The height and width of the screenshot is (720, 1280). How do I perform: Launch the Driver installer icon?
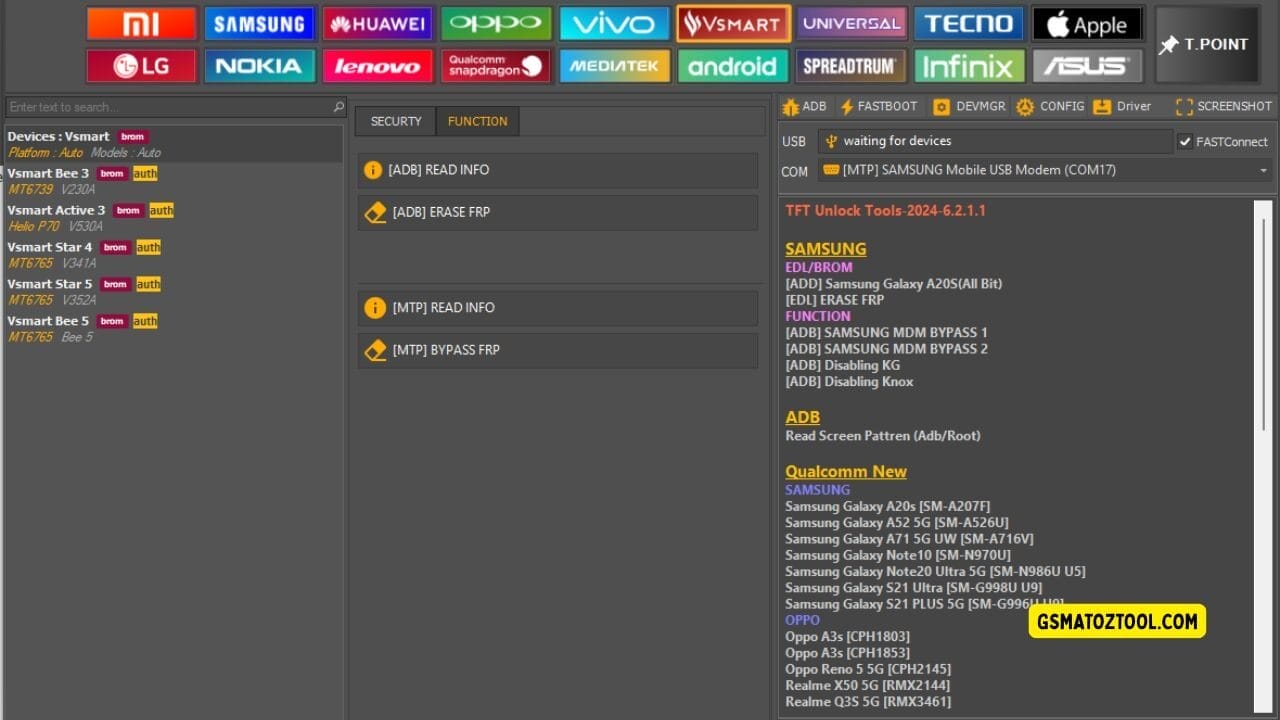point(1122,106)
